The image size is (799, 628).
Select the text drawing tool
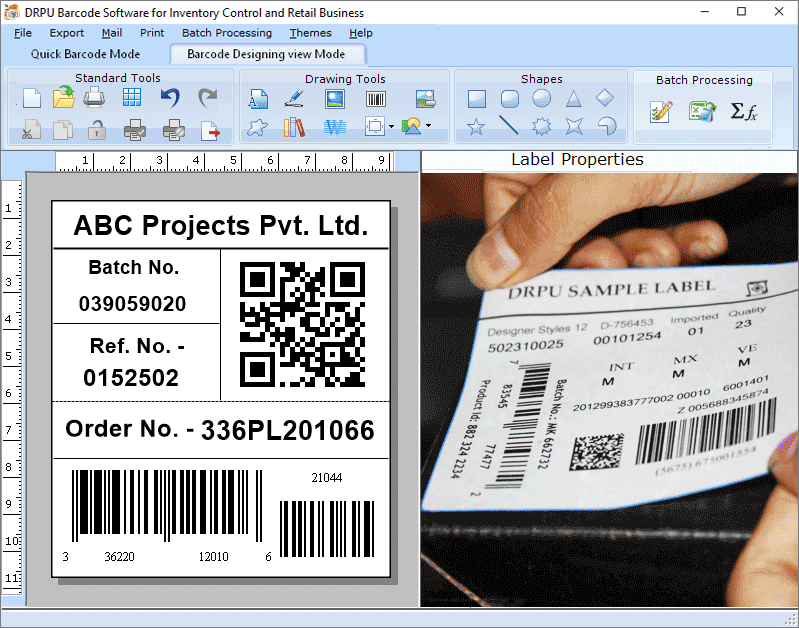[x=258, y=98]
